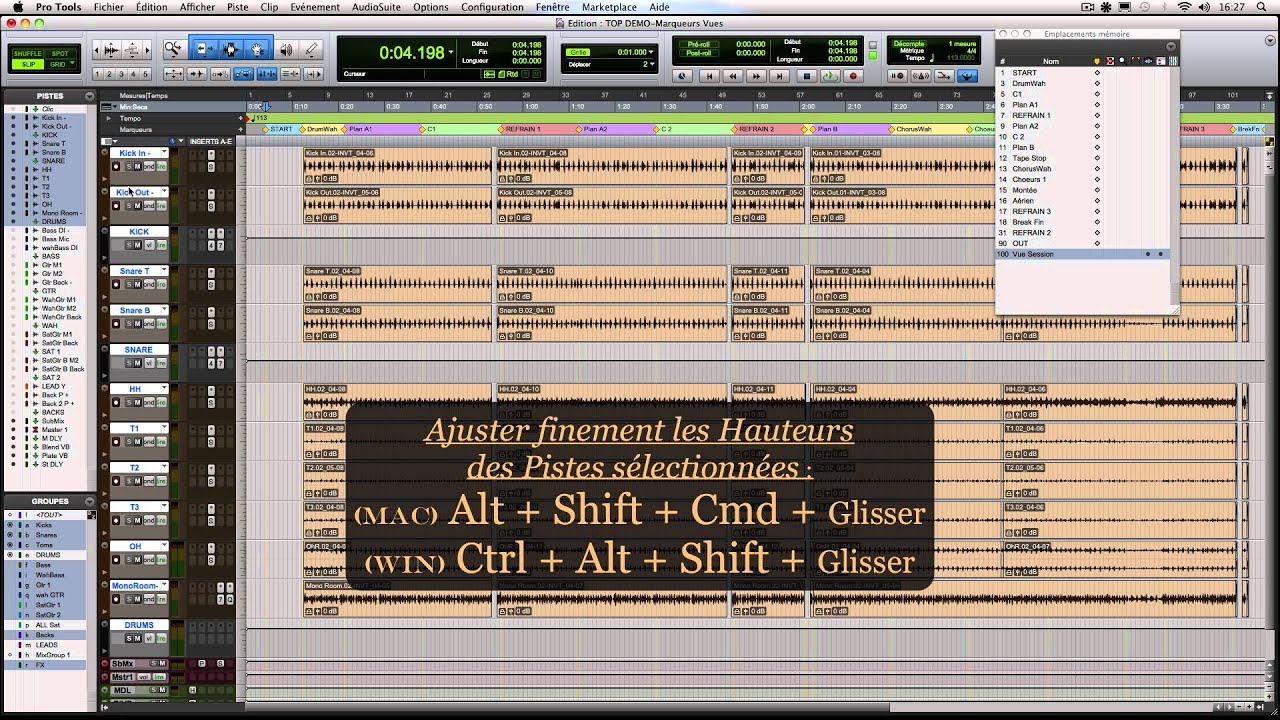This screenshot has height=720, width=1280.
Task: Click Return to Zero transport button
Action: coord(709,76)
